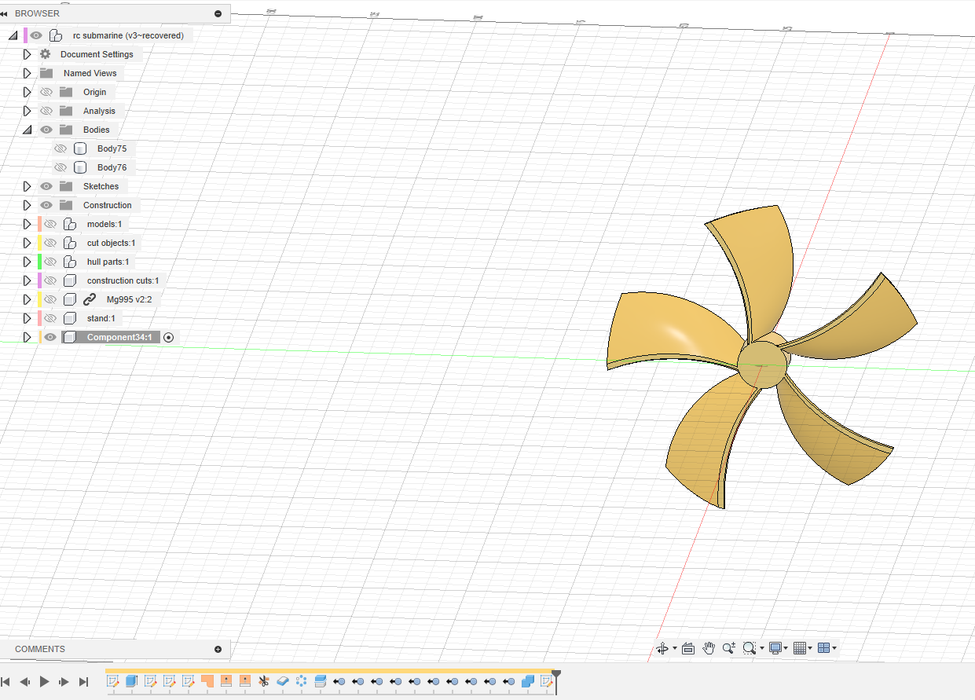Screen dimensions: 975x700
Task: Expand the construction cuts:1 component
Action: coord(27,280)
